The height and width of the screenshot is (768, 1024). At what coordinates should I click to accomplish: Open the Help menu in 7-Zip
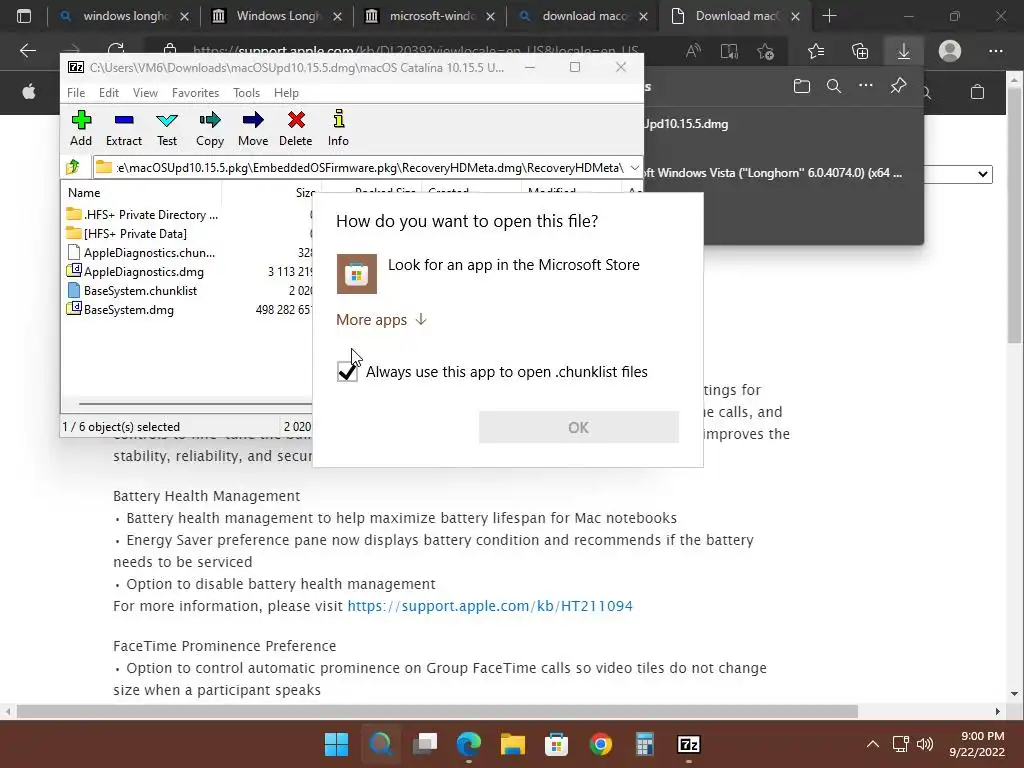(286, 93)
